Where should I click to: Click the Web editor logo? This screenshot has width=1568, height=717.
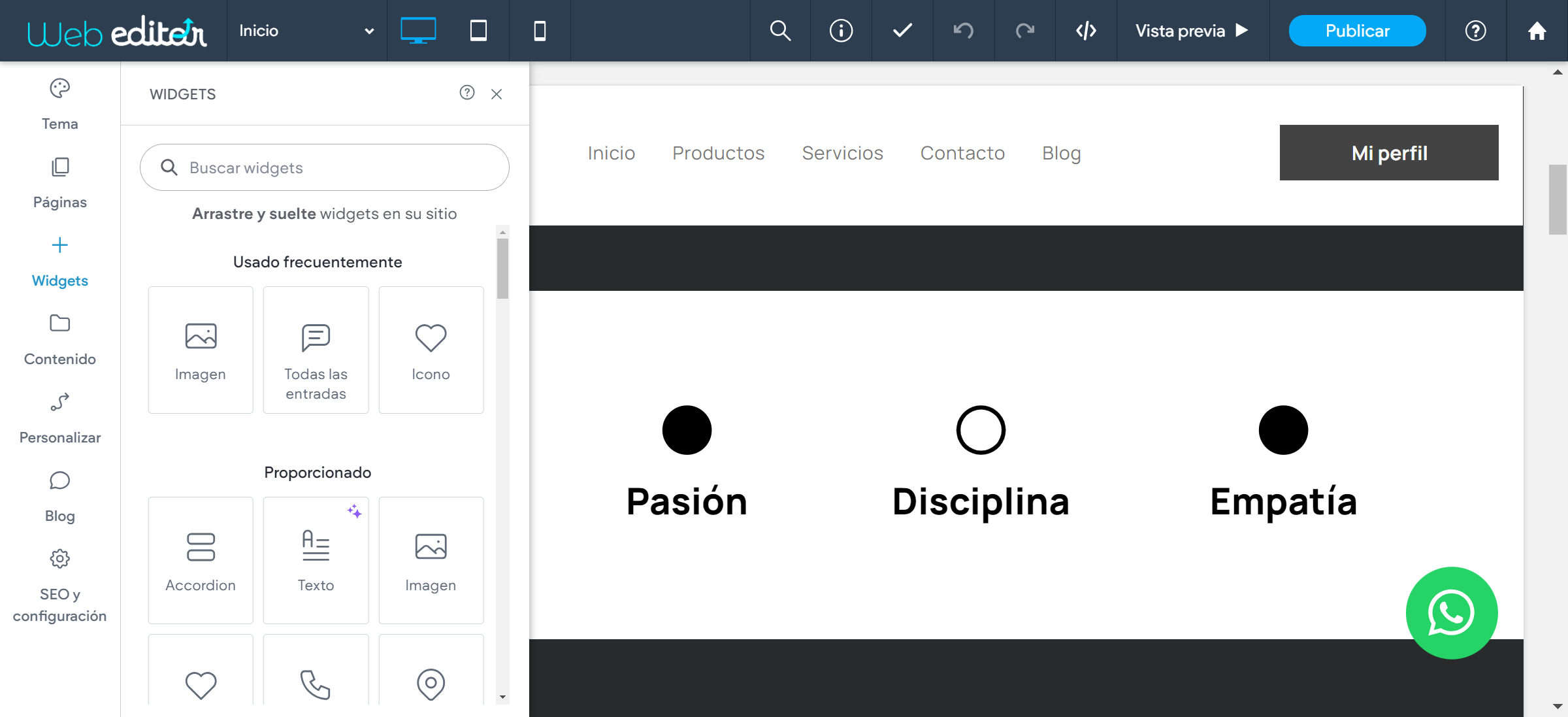pos(117,31)
